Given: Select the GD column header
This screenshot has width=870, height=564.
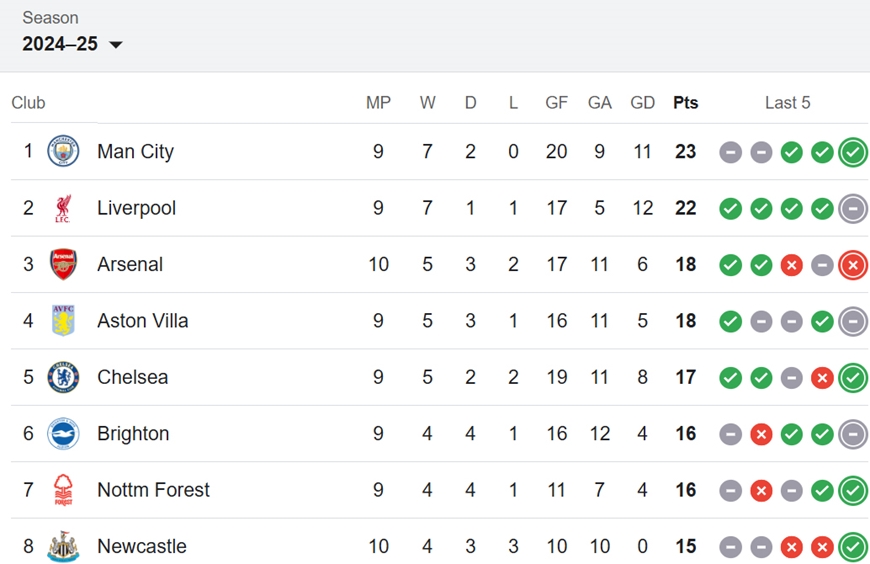Looking at the screenshot, I should click(643, 103).
